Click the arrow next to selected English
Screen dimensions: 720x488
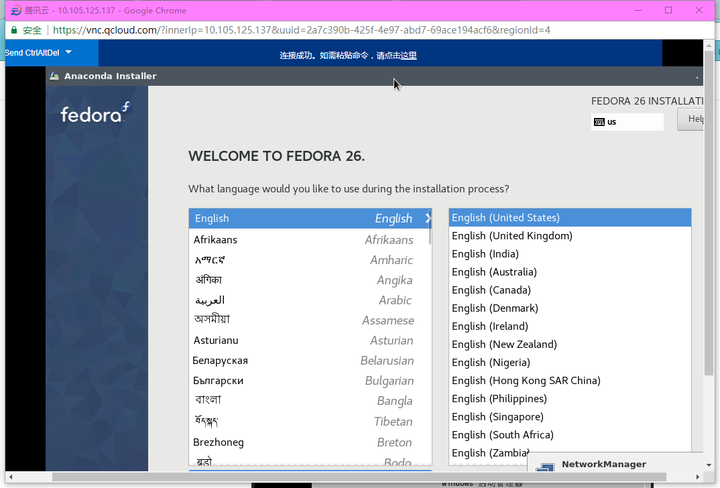click(428, 218)
